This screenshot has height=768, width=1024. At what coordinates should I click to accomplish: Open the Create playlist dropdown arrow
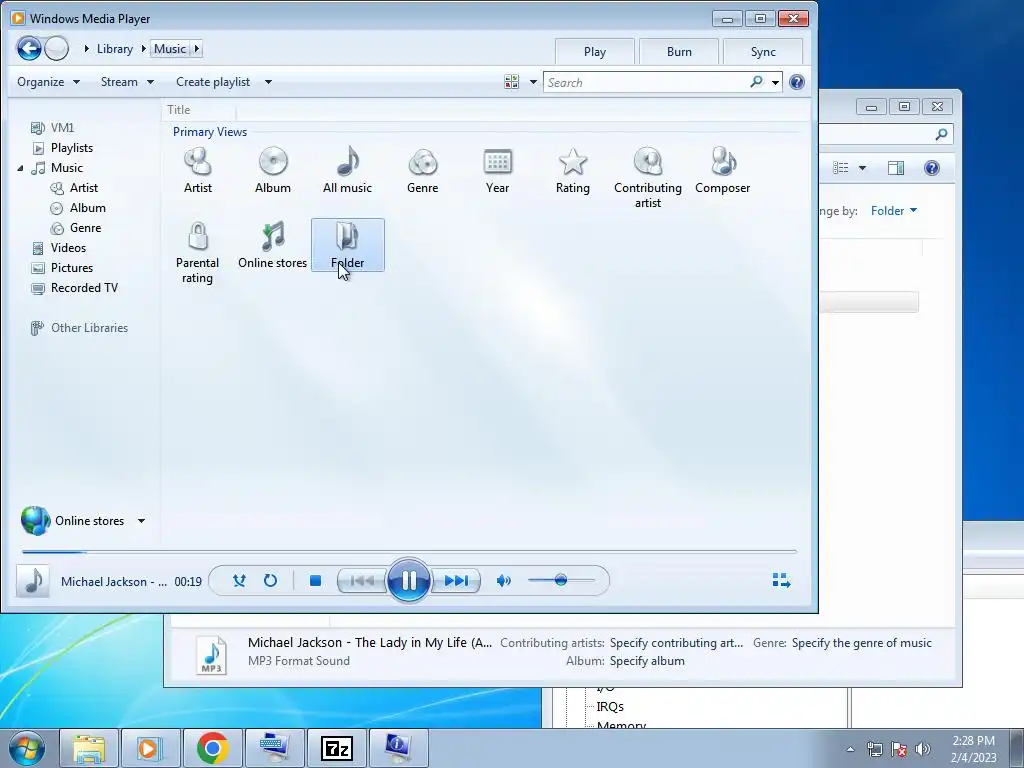pyautogui.click(x=268, y=82)
